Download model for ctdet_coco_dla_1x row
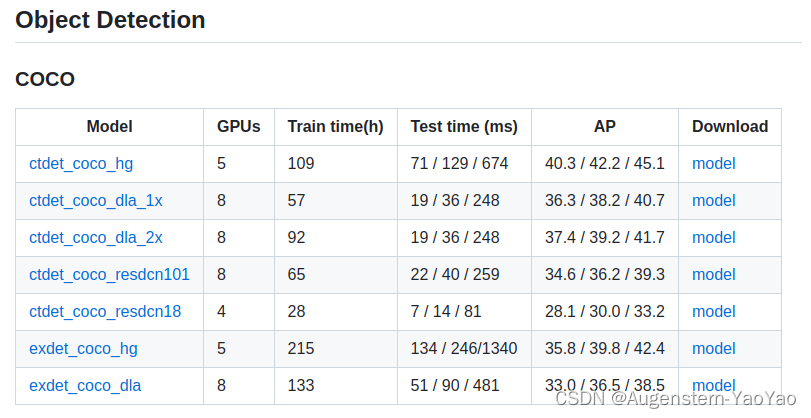This screenshot has height=418, width=811. 713,200
